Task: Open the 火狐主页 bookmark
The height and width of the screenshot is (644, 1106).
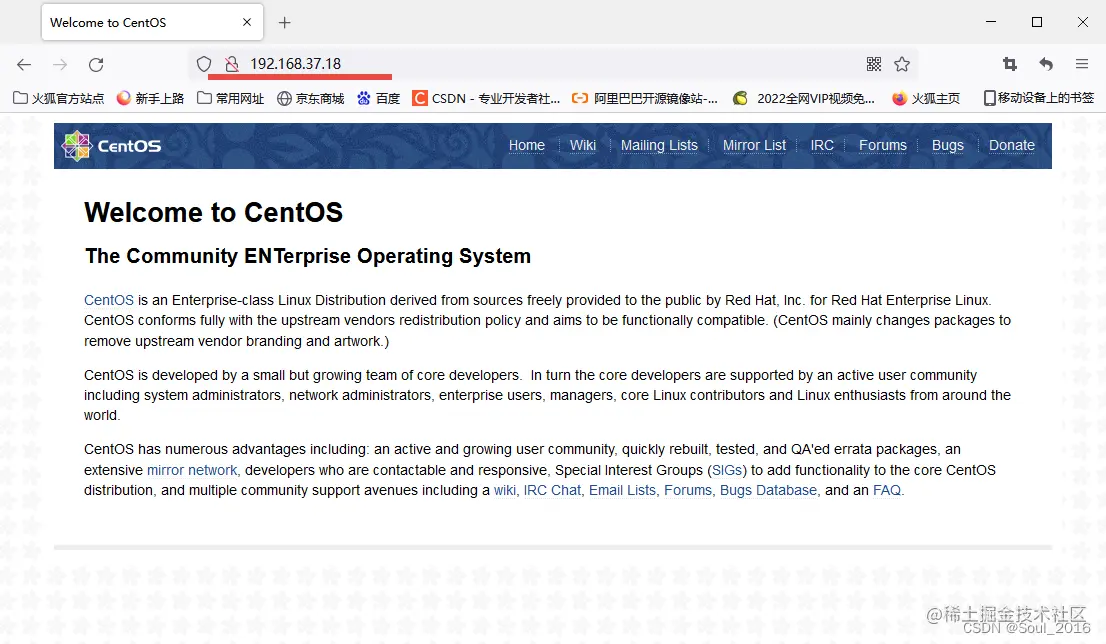Action: point(926,98)
